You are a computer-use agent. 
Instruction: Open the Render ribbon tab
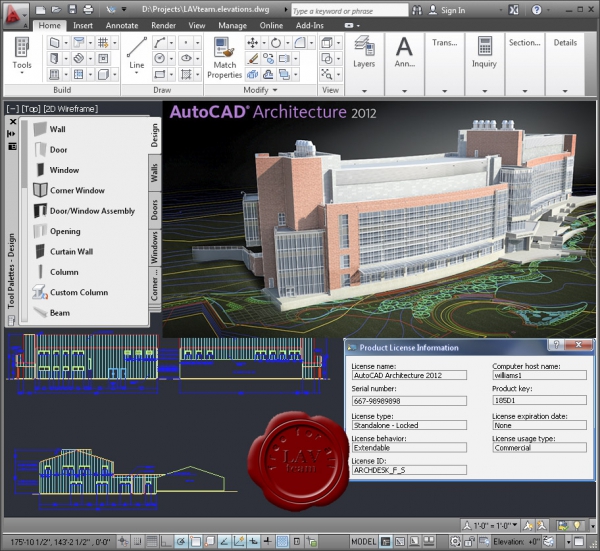click(x=163, y=26)
